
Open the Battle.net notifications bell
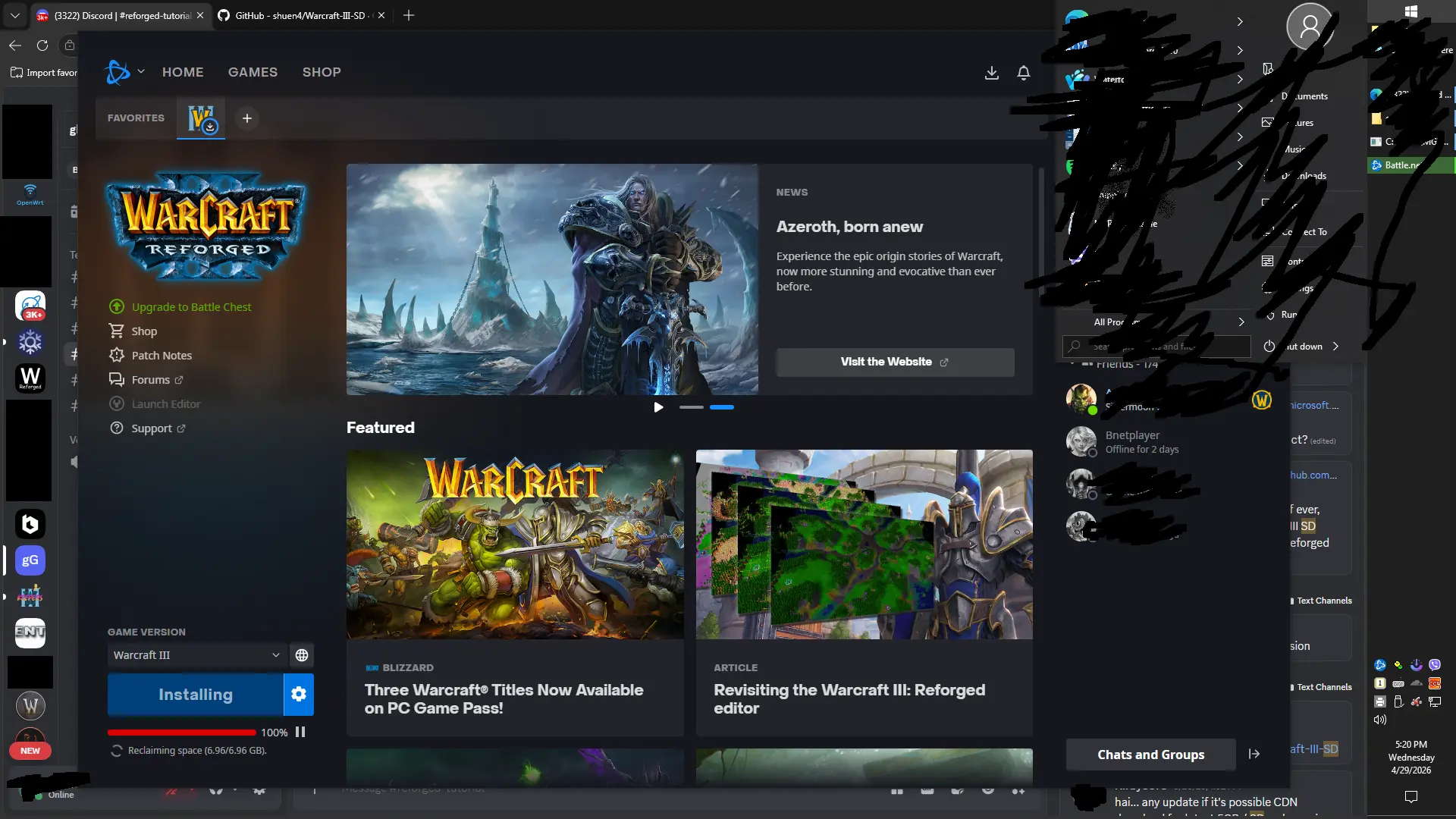click(1023, 73)
